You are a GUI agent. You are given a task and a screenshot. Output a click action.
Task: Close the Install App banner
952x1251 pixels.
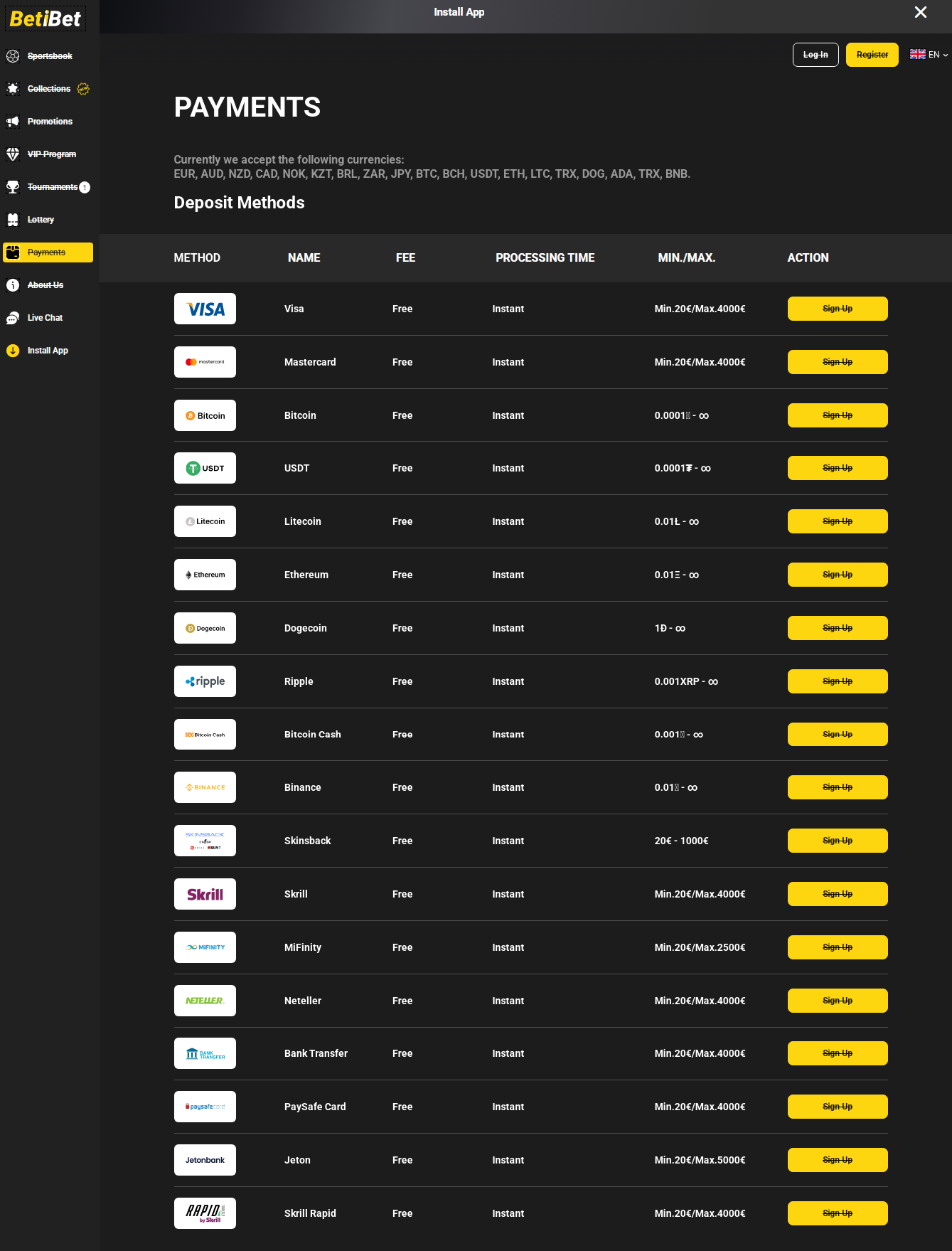coord(921,12)
